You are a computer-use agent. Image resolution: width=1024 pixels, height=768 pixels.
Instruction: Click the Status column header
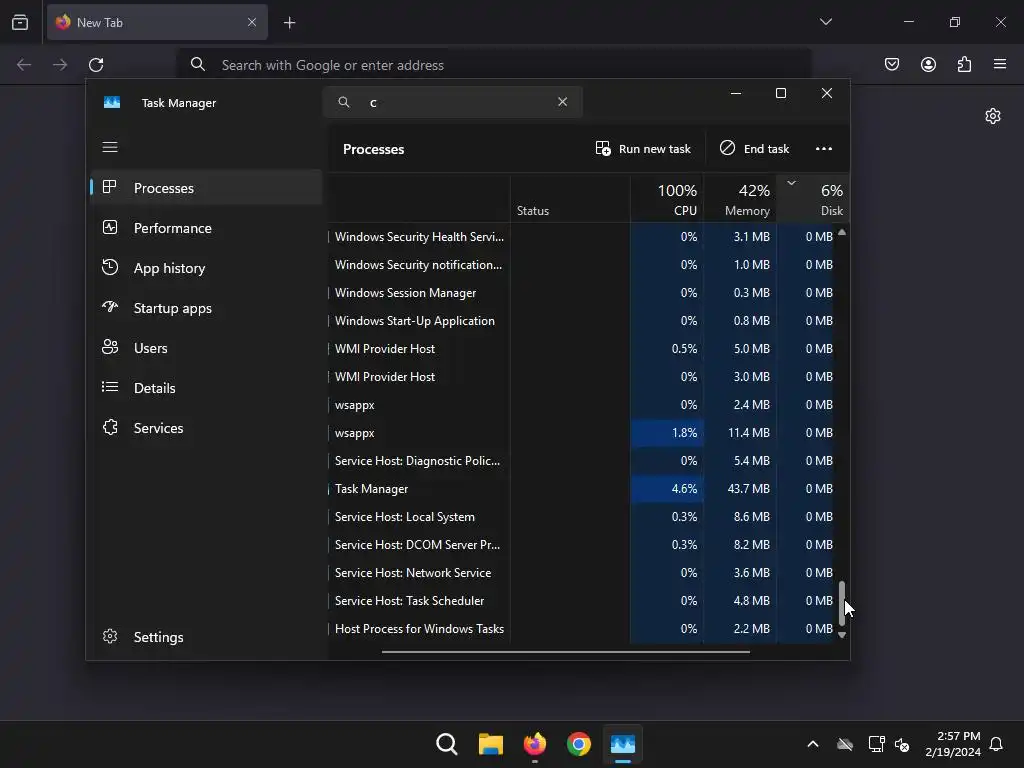570,199
